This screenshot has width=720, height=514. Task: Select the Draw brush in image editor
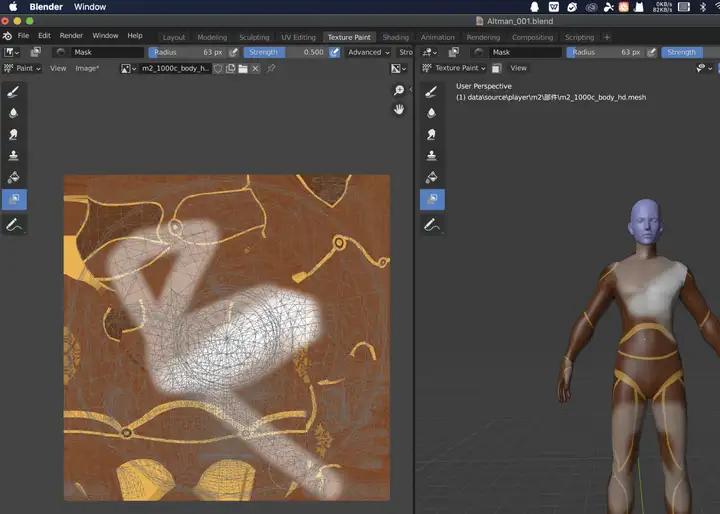click(x=15, y=91)
